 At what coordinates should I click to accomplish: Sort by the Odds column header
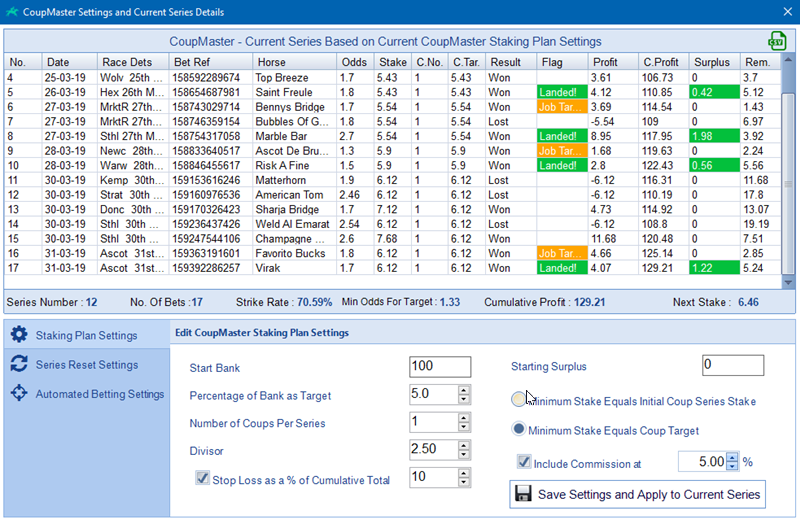point(355,62)
